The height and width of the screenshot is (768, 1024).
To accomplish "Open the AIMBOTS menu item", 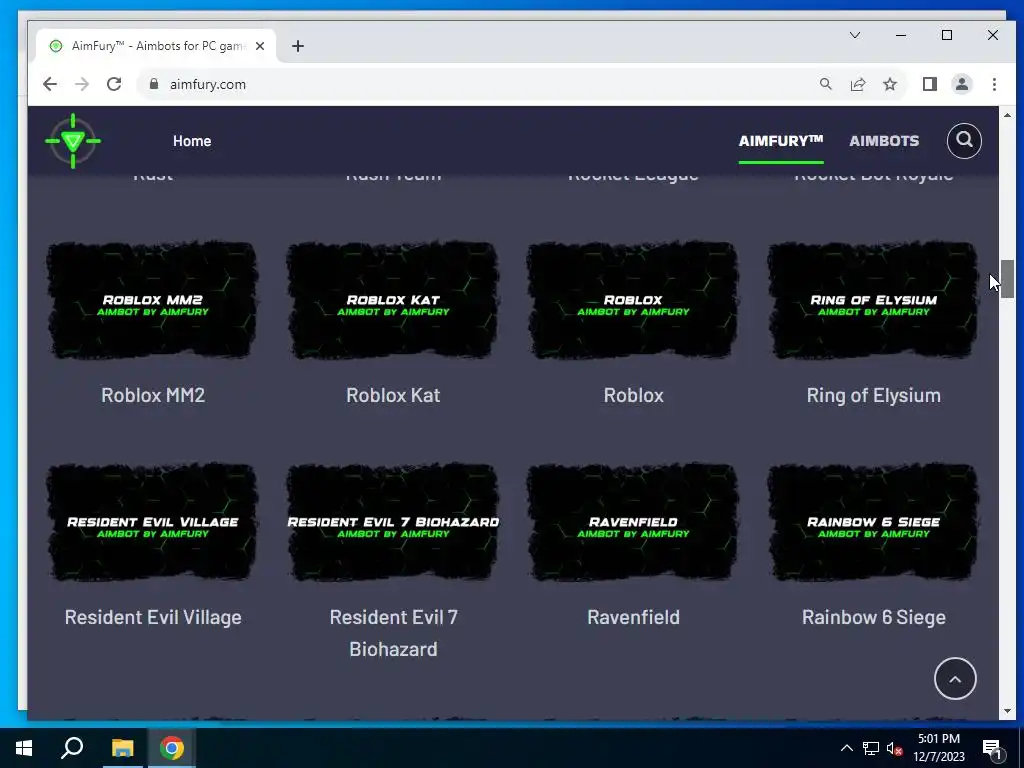I will click(x=884, y=141).
